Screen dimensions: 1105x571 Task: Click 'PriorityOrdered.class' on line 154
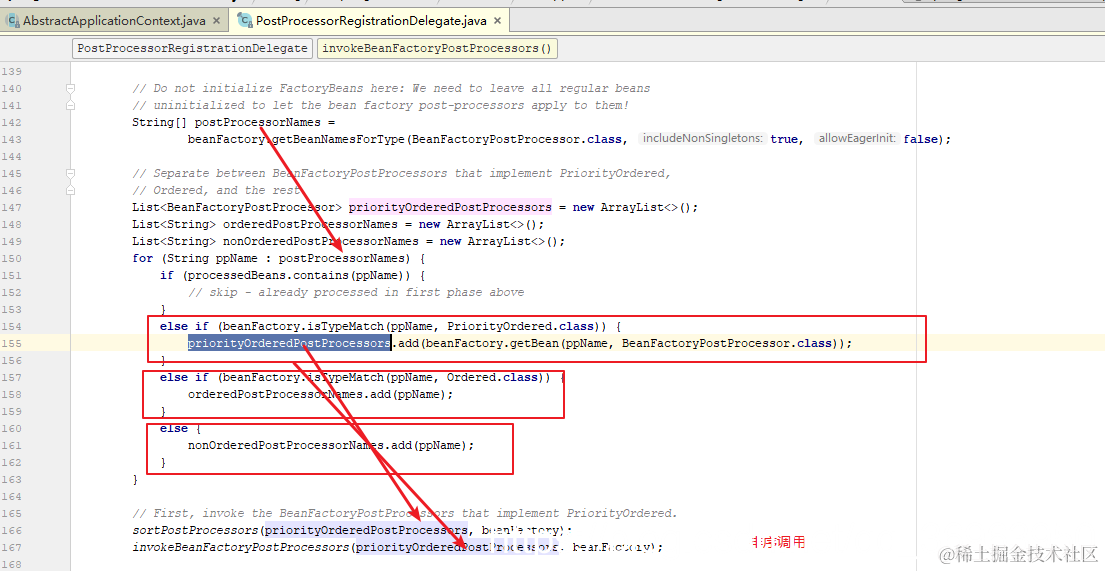click(520, 326)
